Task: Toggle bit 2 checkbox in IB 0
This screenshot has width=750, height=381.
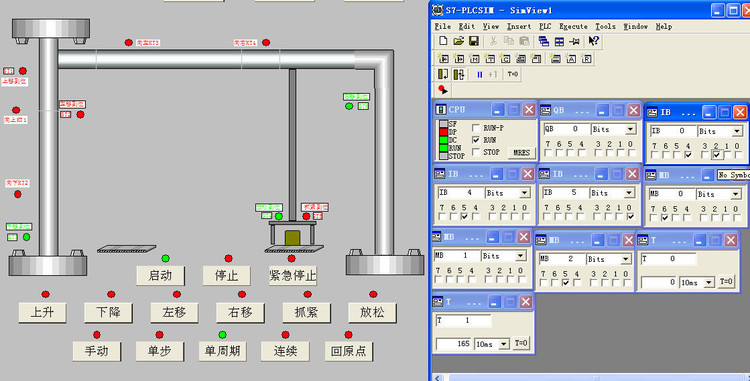Action: click(716, 155)
